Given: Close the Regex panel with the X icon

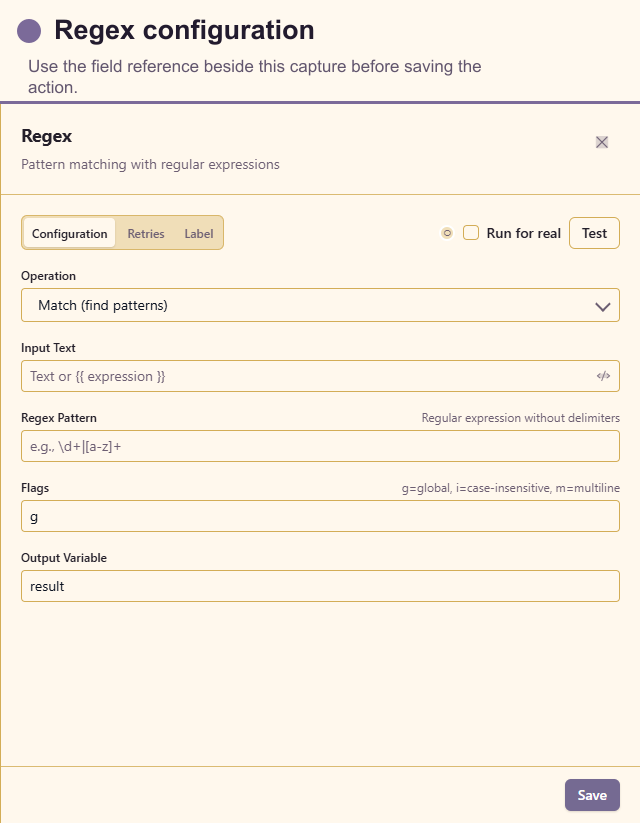Looking at the screenshot, I should (x=602, y=142).
